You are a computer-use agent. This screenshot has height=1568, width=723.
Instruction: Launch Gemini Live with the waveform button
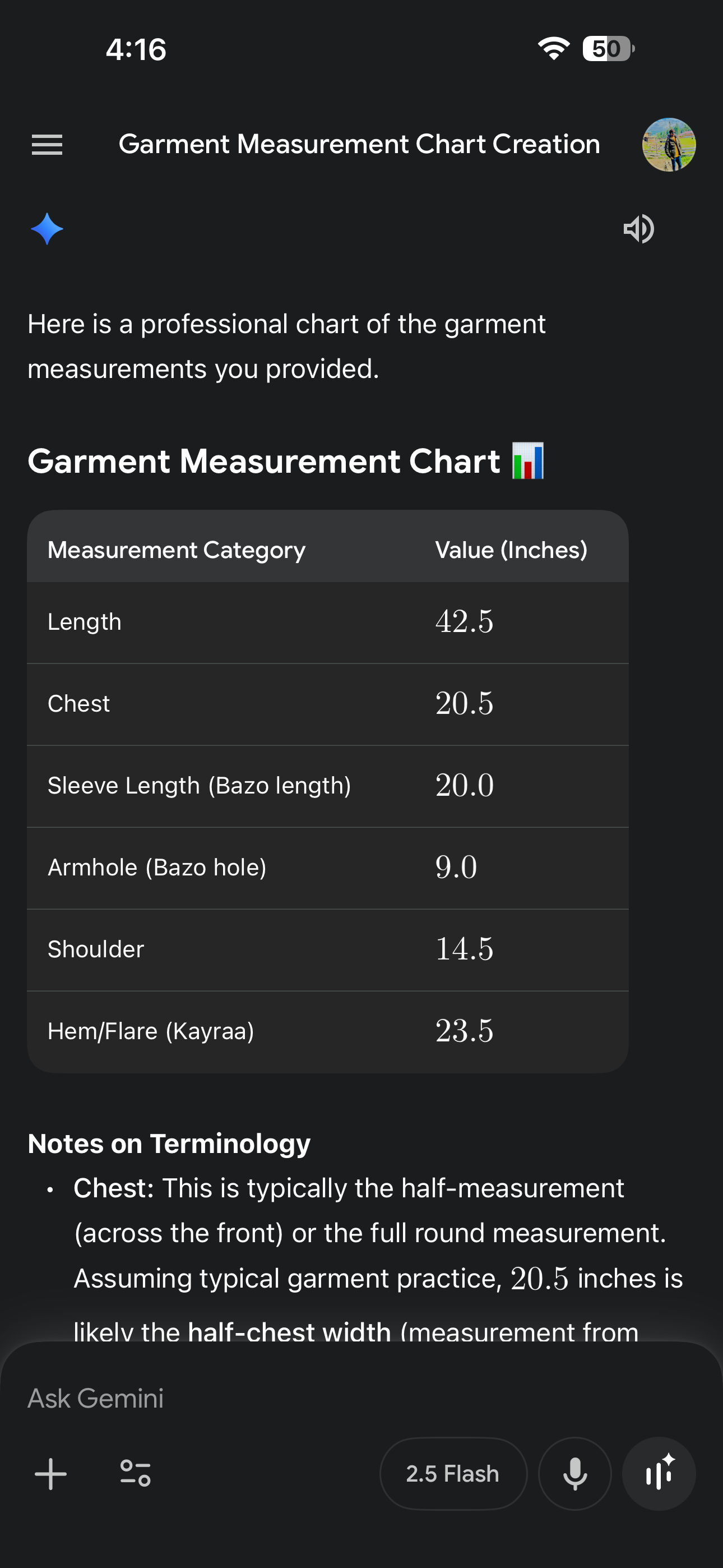(x=659, y=1474)
